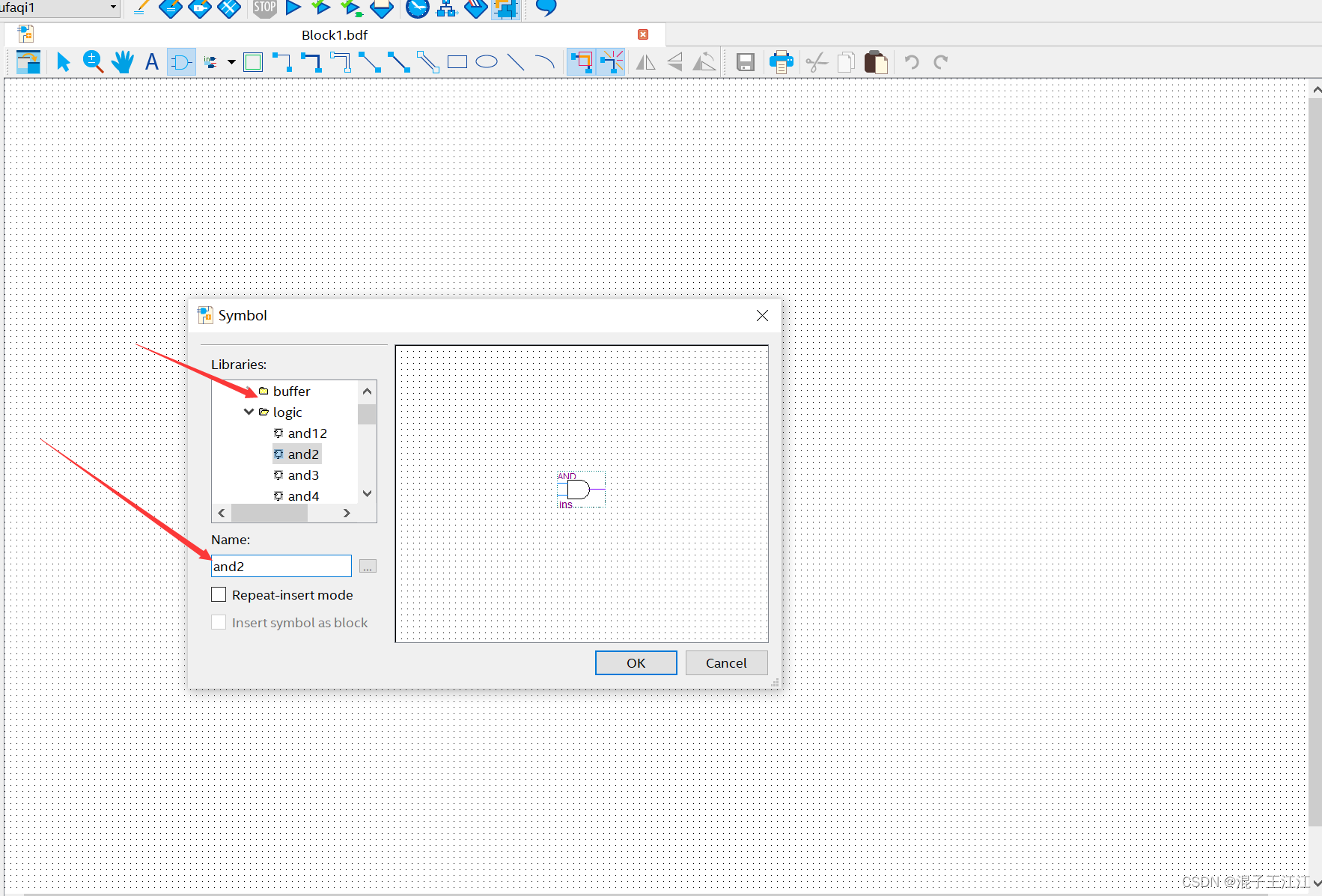Open the project revision dropdown
1322x896 pixels.
click(114, 7)
